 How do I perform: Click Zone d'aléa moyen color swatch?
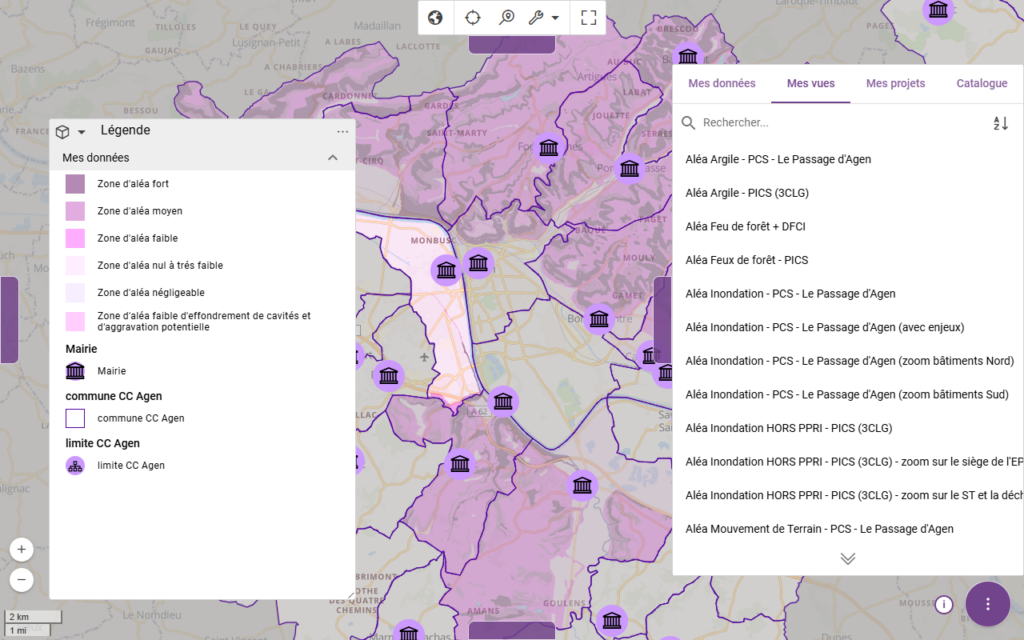[x=75, y=211]
